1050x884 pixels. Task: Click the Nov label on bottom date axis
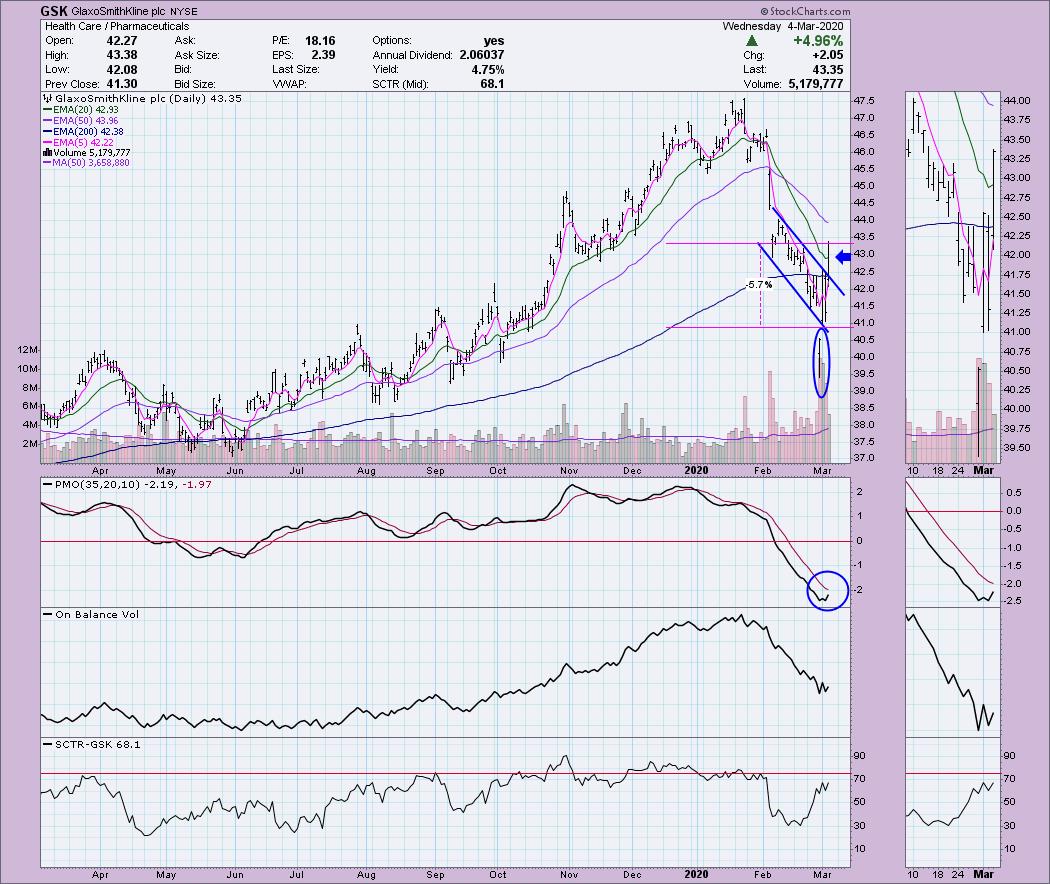569,875
